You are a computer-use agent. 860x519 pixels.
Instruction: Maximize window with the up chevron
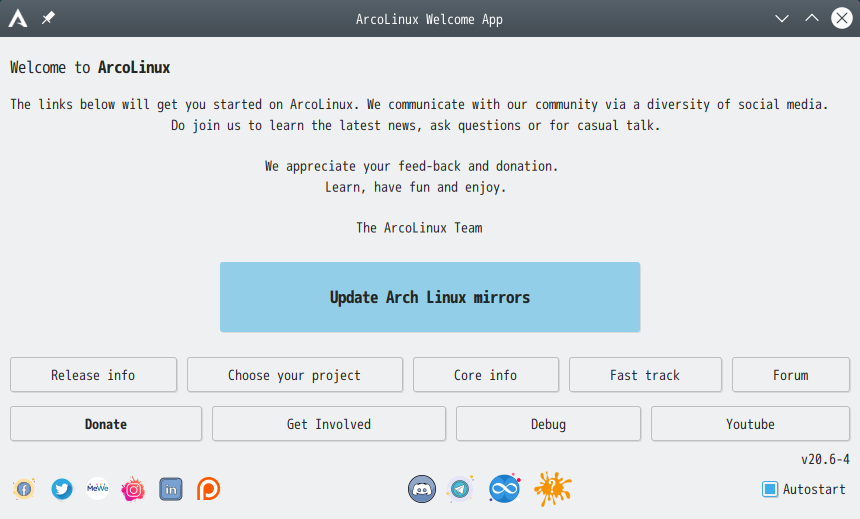pyautogui.click(x=812, y=18)
